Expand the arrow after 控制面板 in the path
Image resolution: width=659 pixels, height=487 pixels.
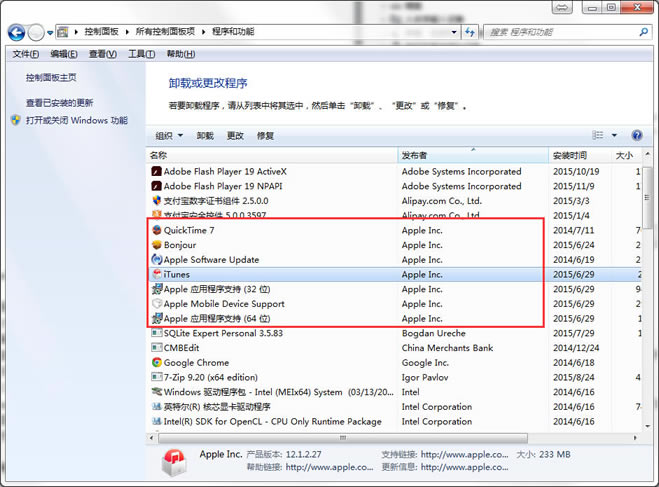(x=127, y=32)
